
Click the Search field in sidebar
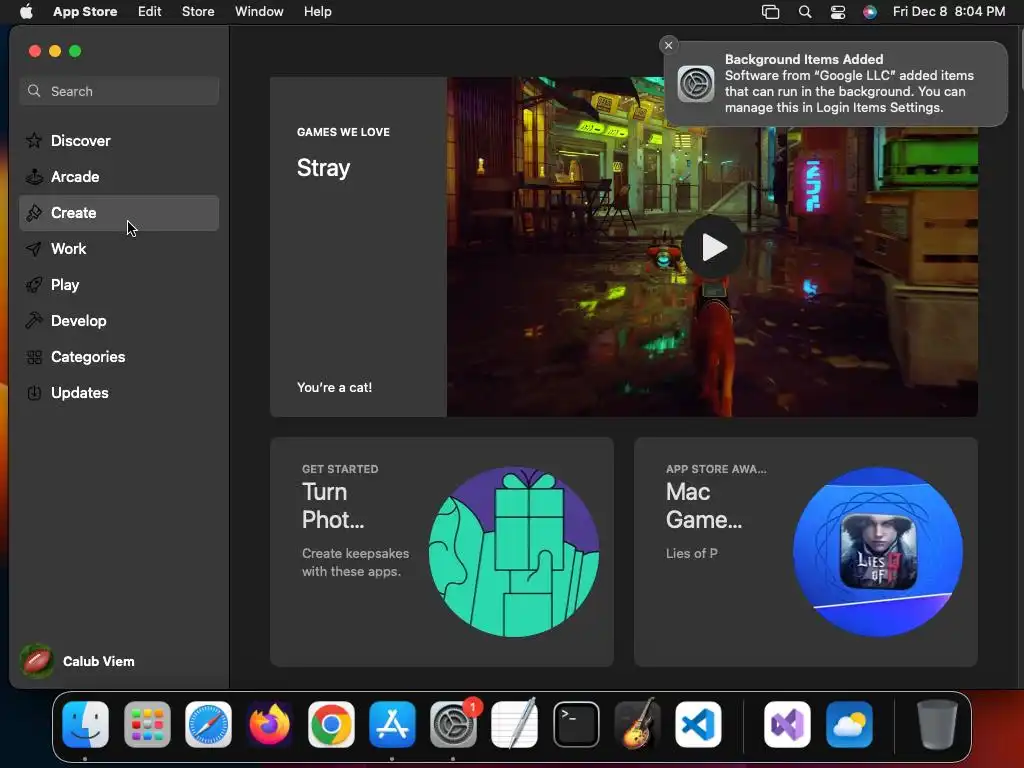tap(119, 91)
